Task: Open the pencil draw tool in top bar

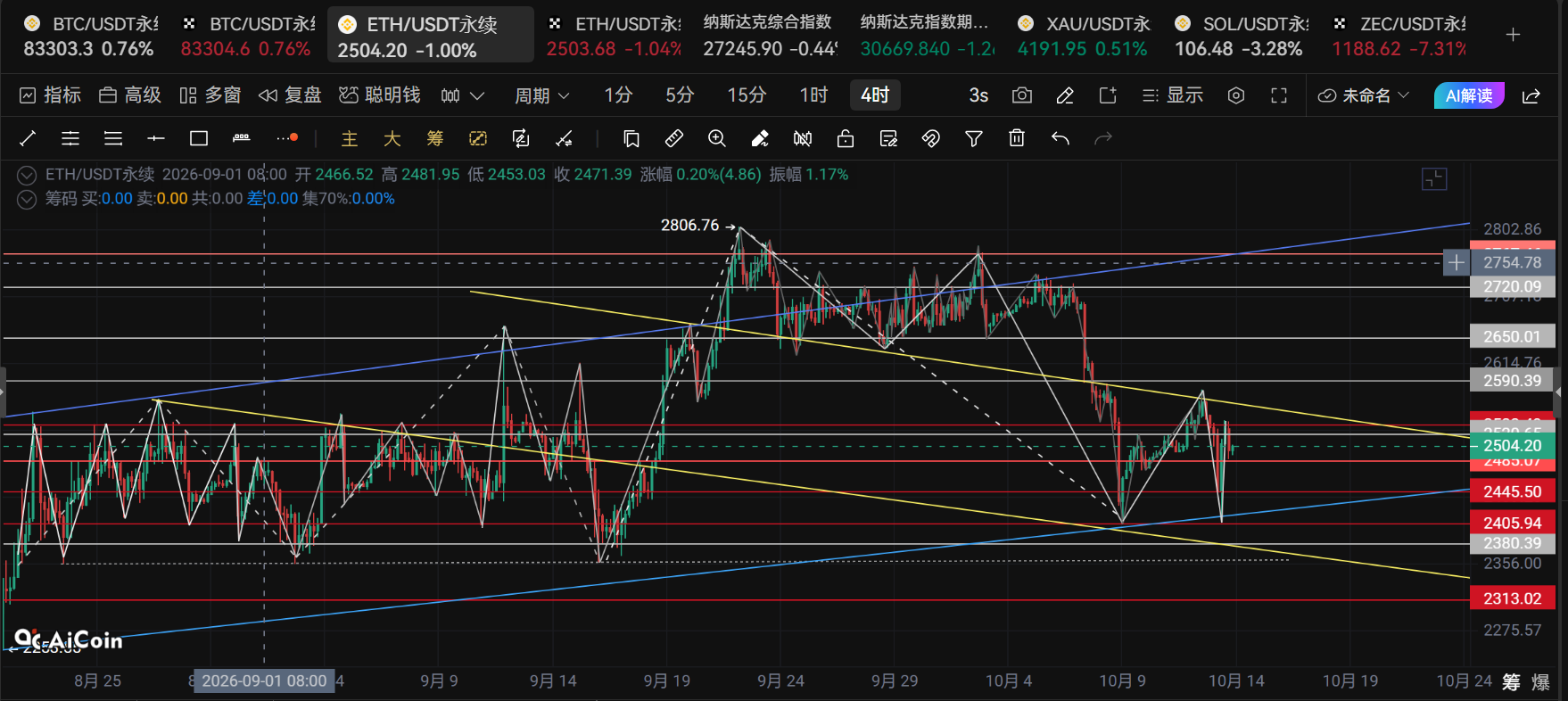Action: 1065,95
